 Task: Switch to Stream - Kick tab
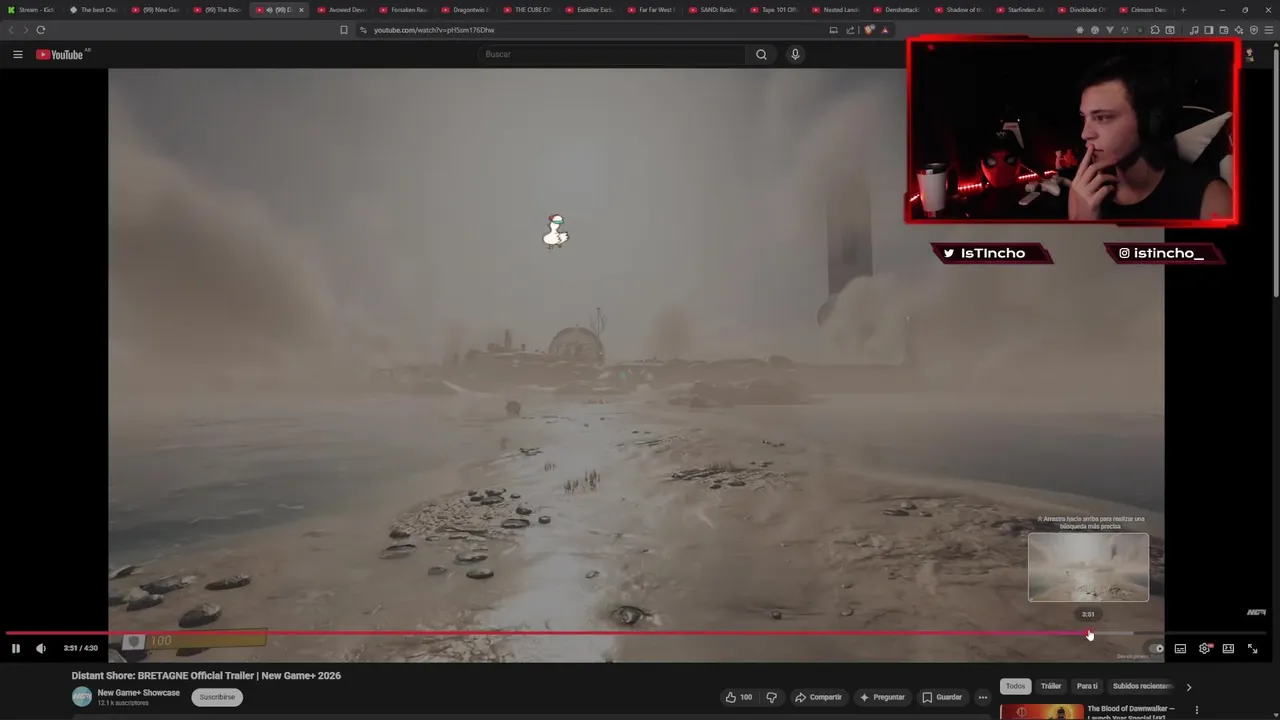30,10
